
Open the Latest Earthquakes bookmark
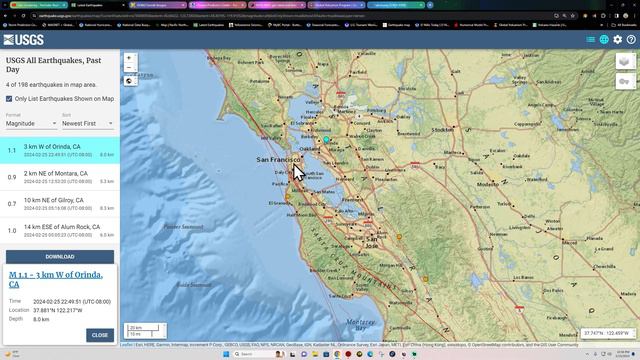point(208,25)
